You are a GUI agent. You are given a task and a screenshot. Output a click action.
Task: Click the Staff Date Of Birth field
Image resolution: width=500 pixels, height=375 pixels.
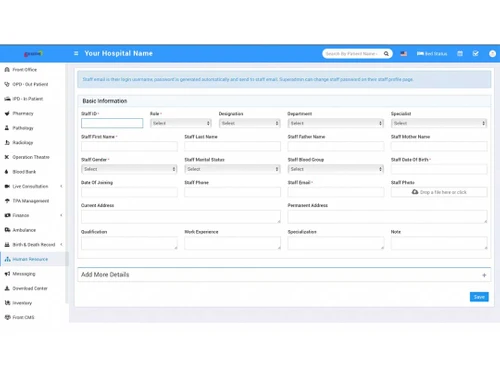(439, 169)
